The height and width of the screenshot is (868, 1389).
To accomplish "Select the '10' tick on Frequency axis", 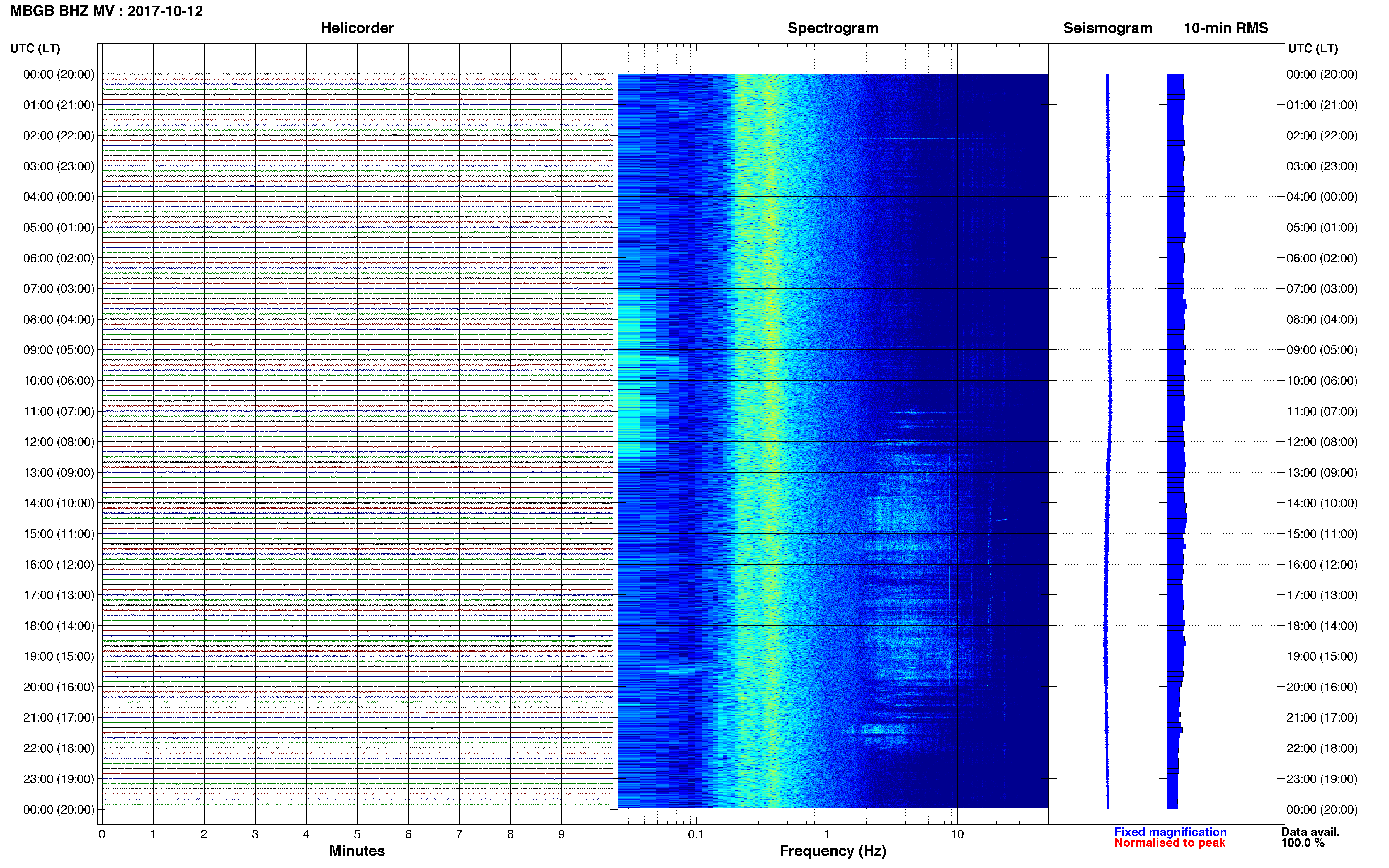I will click(957, 834).
